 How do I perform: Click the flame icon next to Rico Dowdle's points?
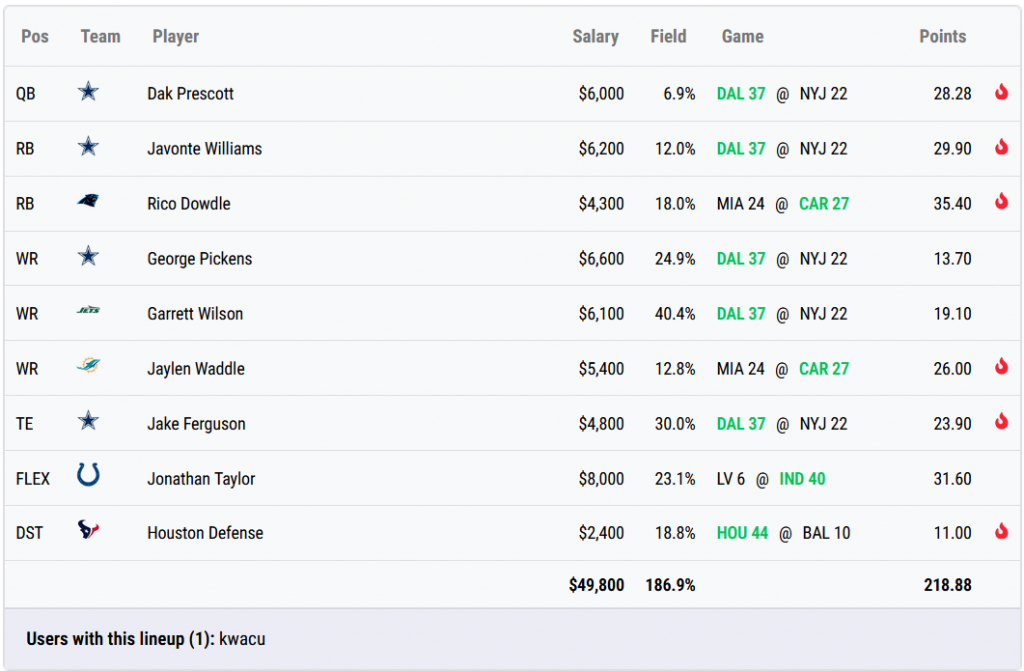tap(1001, 202)
